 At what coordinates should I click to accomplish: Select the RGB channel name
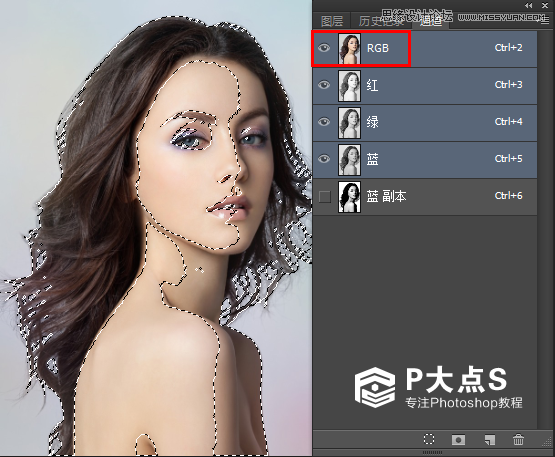(378, 48)
